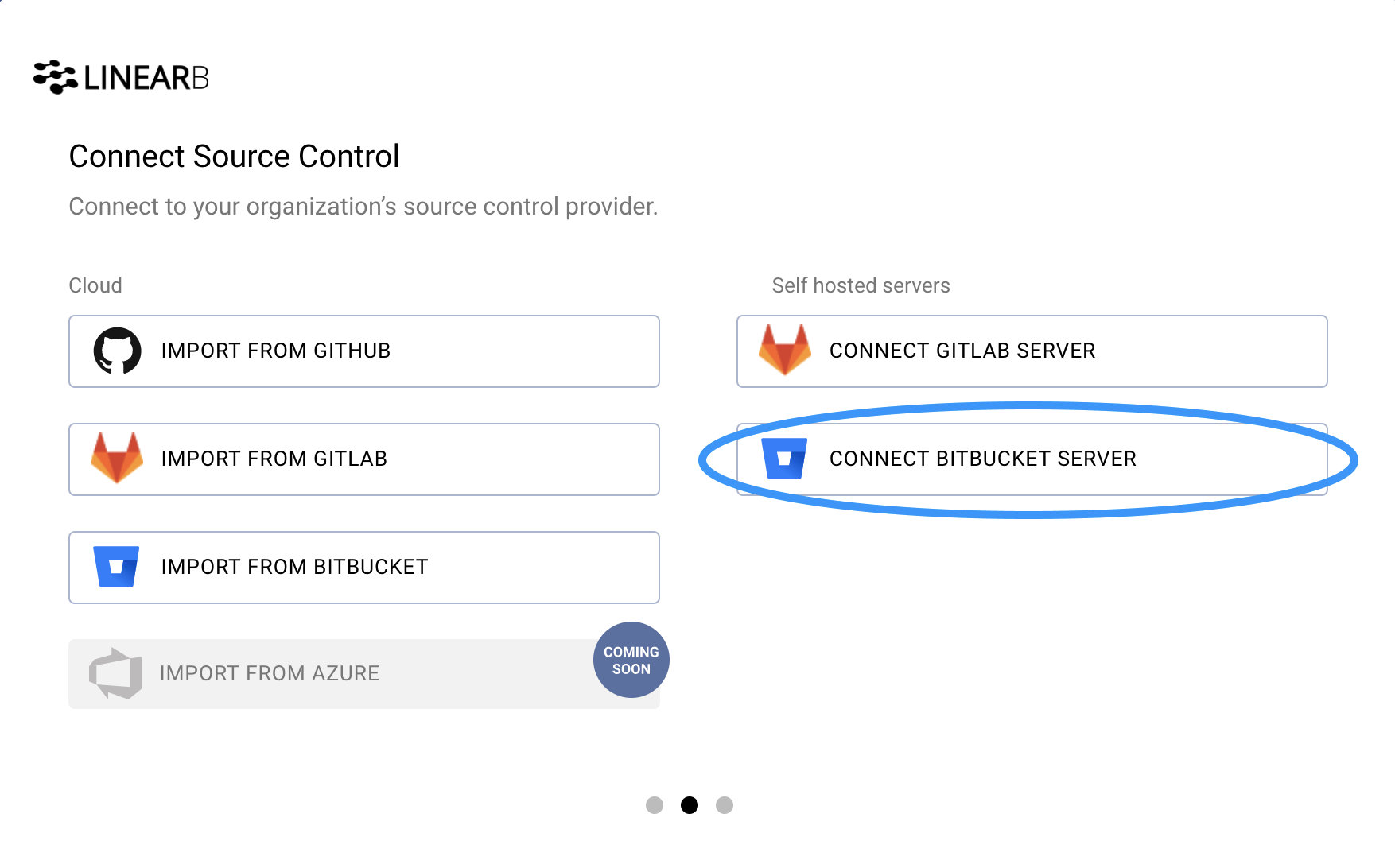1395x868 pixels.
Task: Select Import from Bitbucket label
Action: point(295,567)
